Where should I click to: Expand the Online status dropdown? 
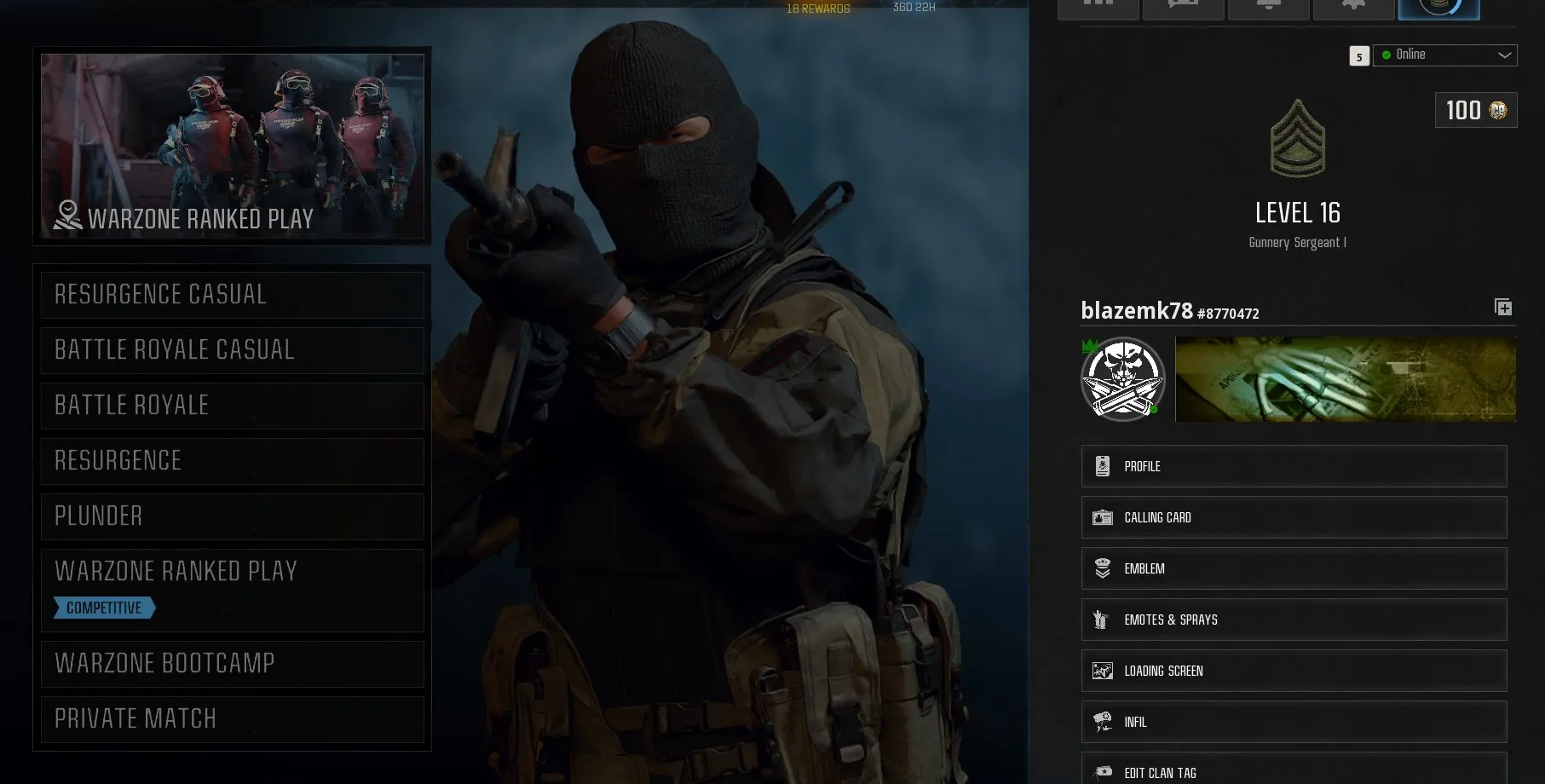click(x=1444, y=55)
